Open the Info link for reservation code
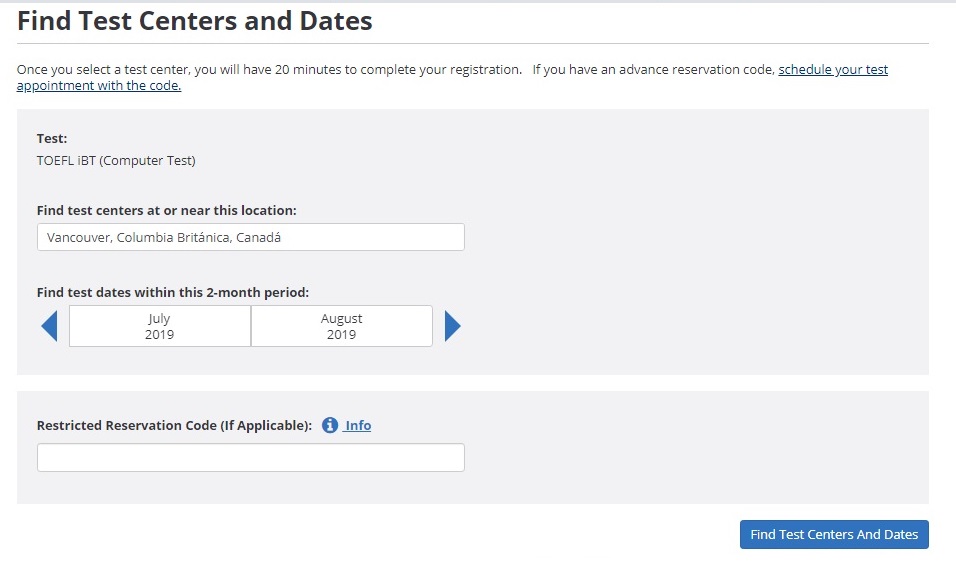The height and width of the screenshot is (570, 956). (x=358, y=425)
